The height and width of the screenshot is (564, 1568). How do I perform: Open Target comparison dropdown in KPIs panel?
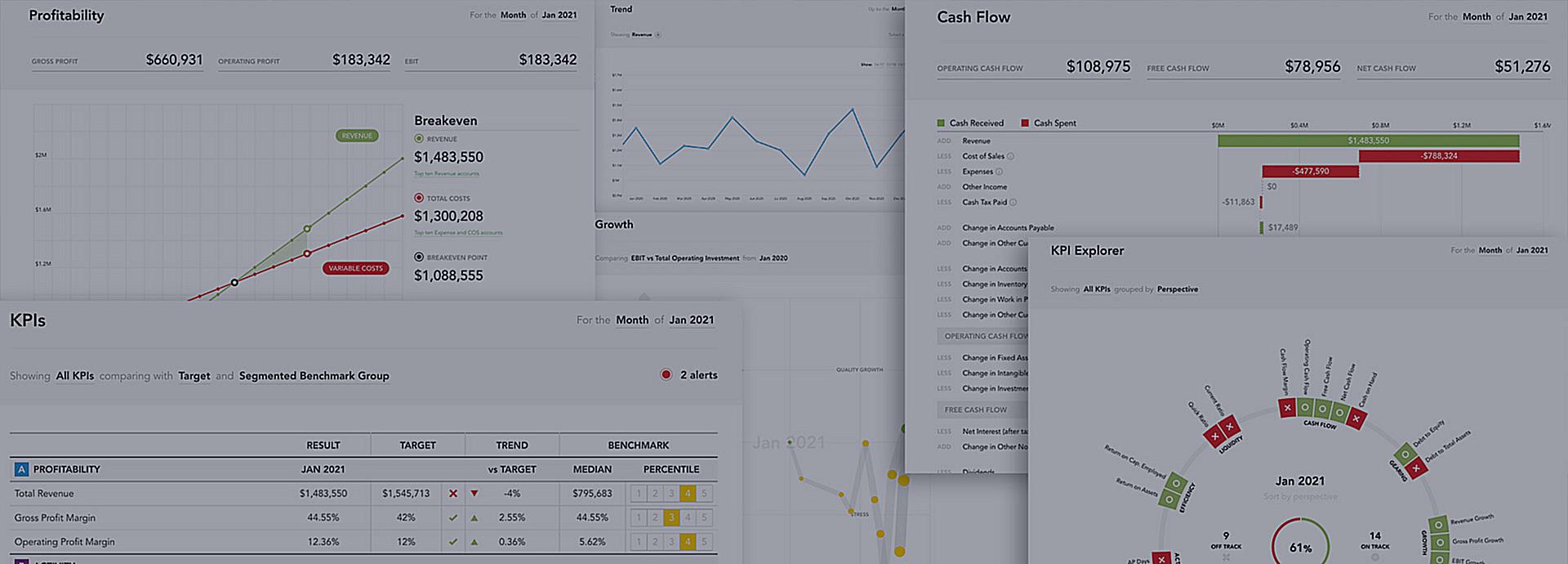(194, 376)
